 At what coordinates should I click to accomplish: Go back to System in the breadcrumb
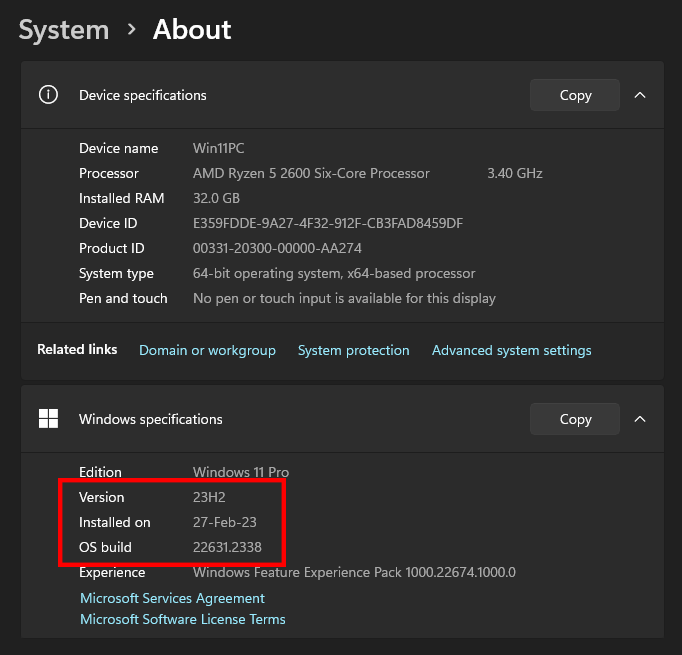pos(64,30)
